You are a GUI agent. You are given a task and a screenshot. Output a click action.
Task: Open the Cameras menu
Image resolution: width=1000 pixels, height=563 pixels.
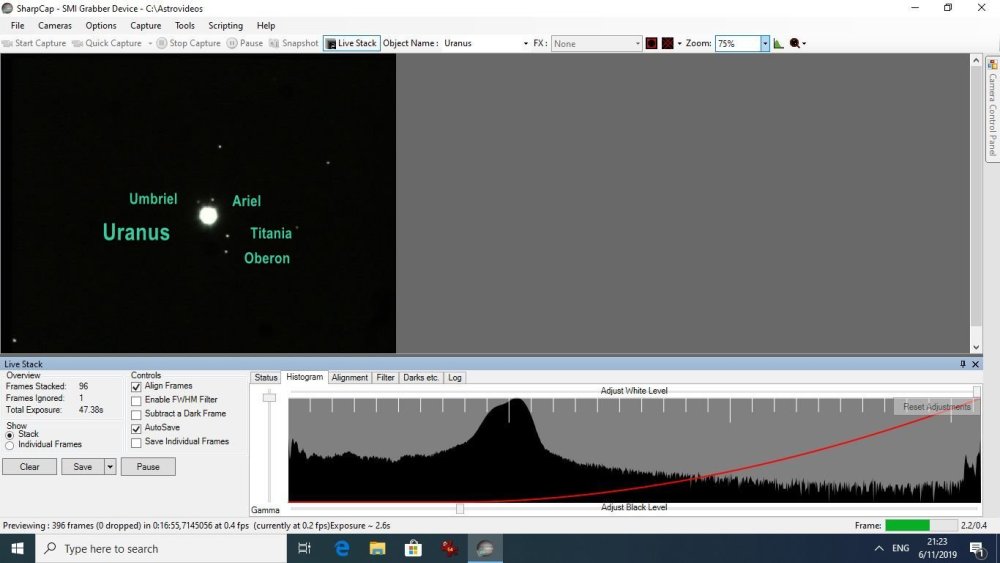click(55, 26)
